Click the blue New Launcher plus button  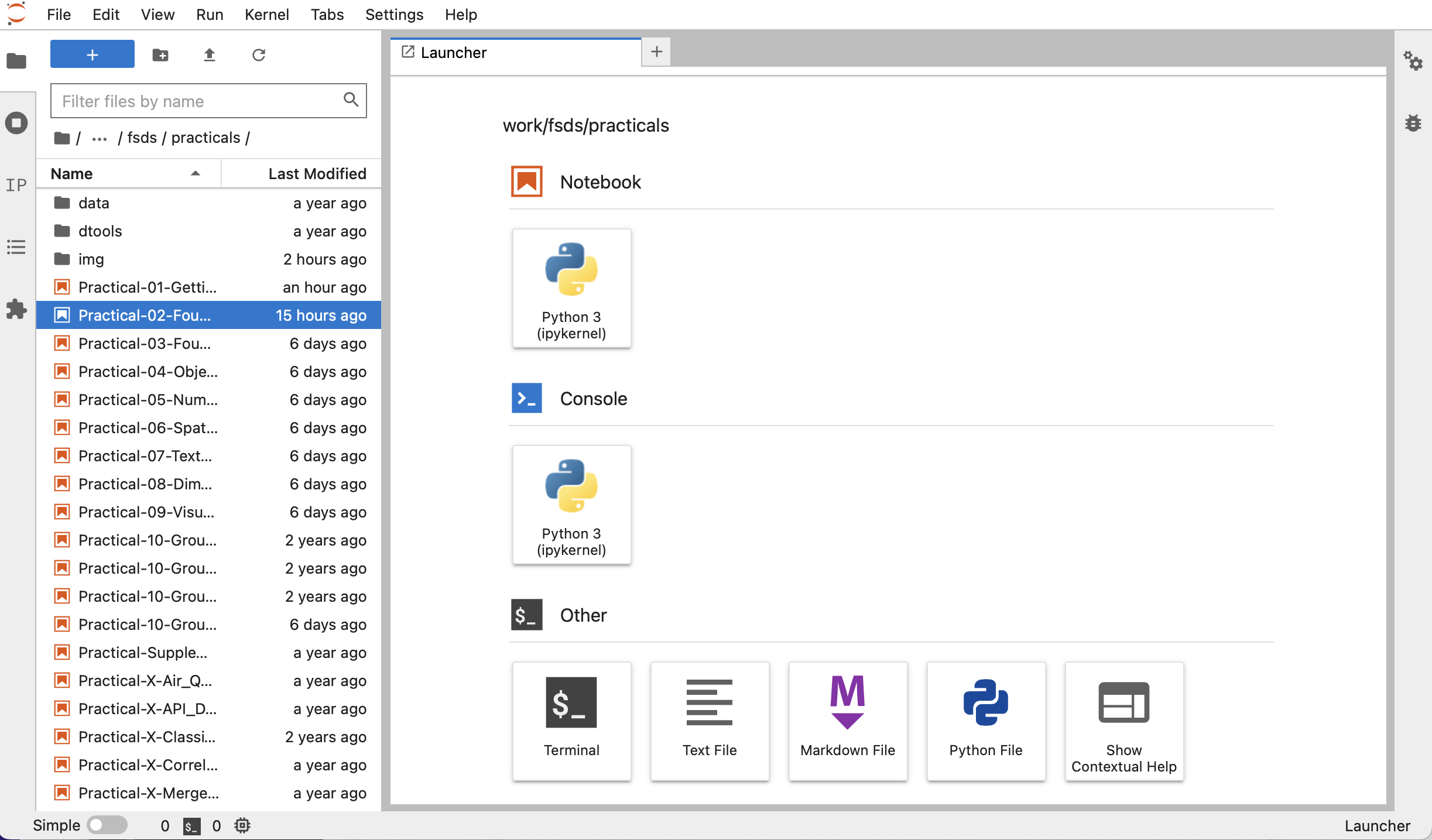coord(93,54)
